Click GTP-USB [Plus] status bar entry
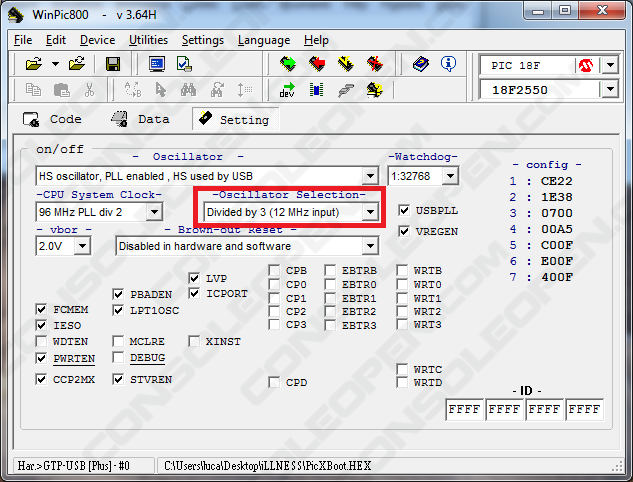The width and height of the screenshot is (633, 482). pyautogui.click(x=73, y=466)
